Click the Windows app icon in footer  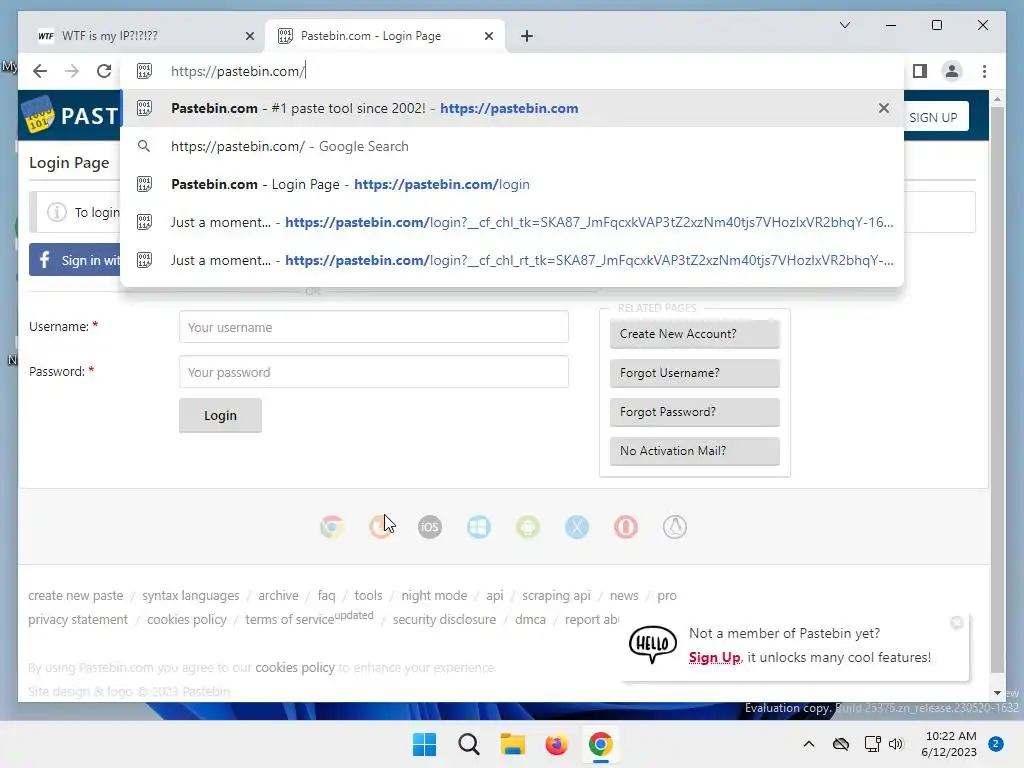point(479,526)
